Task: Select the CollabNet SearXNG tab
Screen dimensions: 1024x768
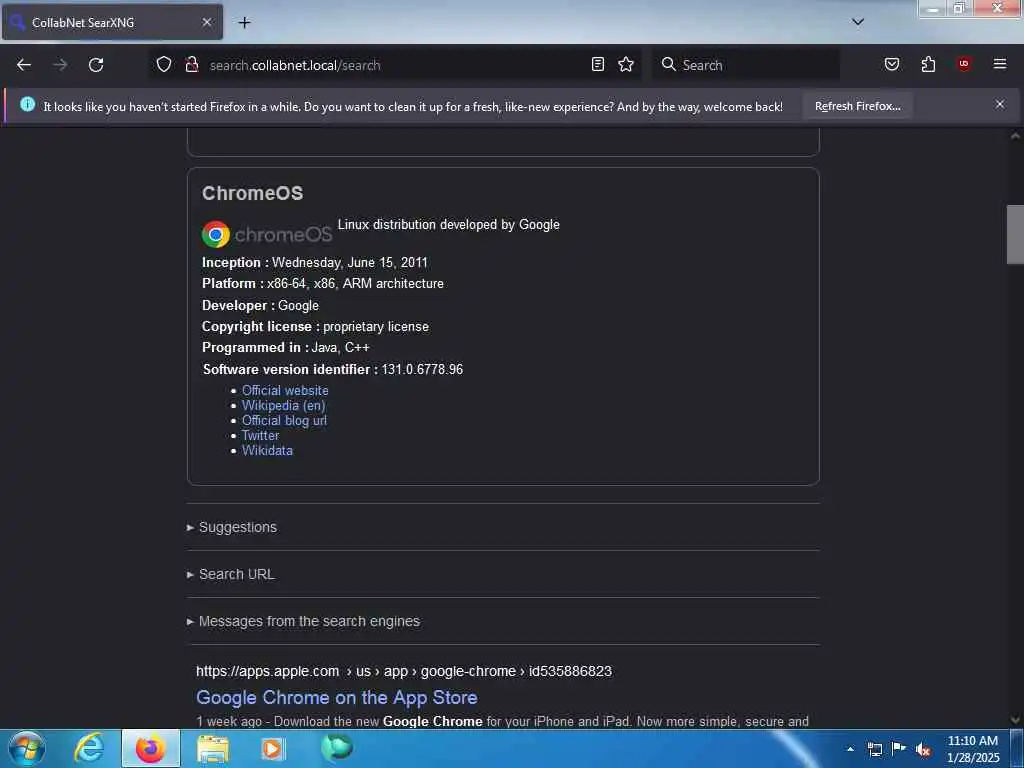Action: pyautogui.click(x=112, y=22)
